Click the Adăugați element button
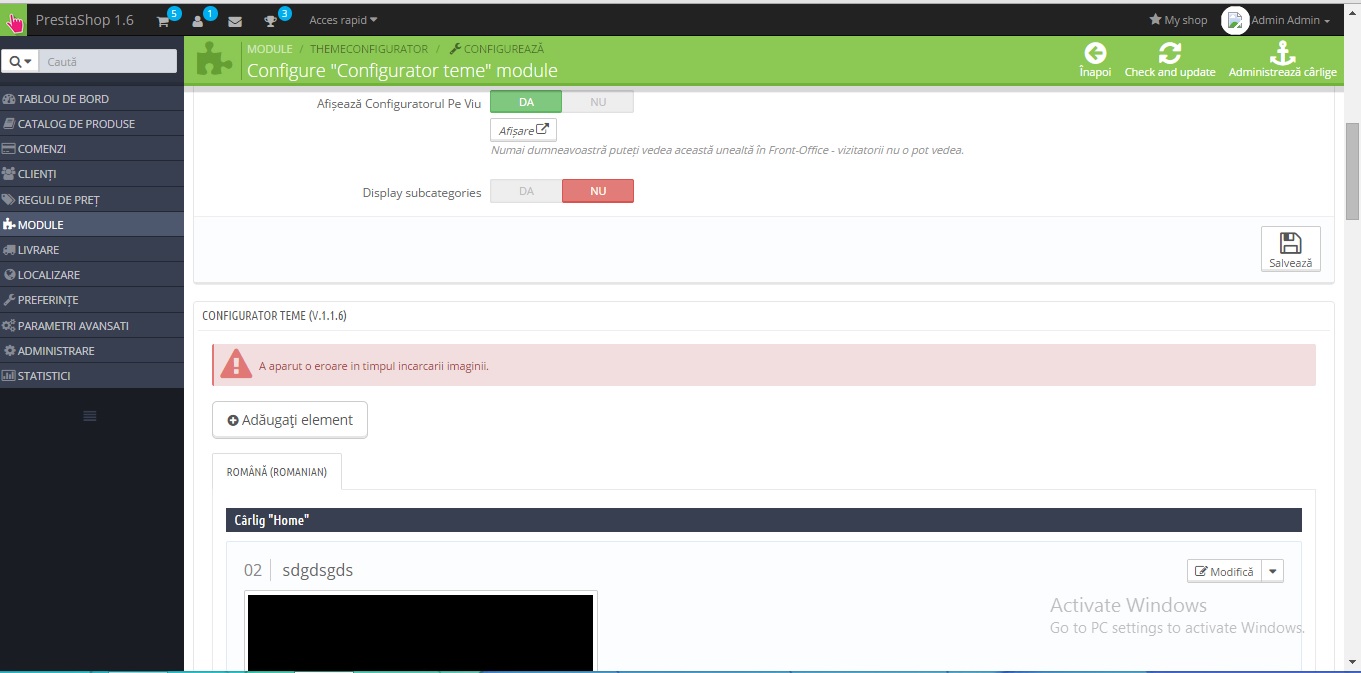 [x=290, y=420]
